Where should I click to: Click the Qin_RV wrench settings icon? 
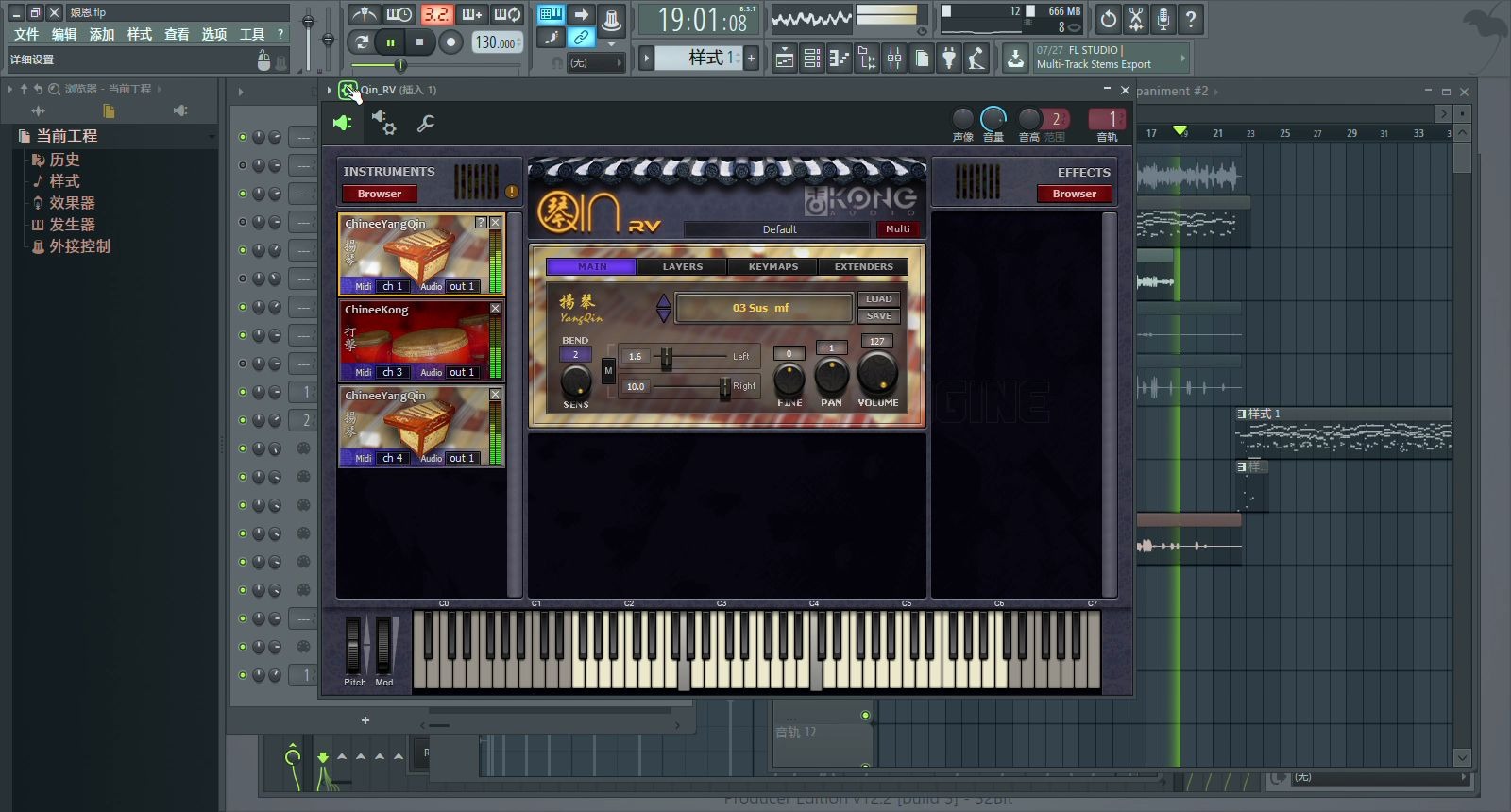click(426, 123)
